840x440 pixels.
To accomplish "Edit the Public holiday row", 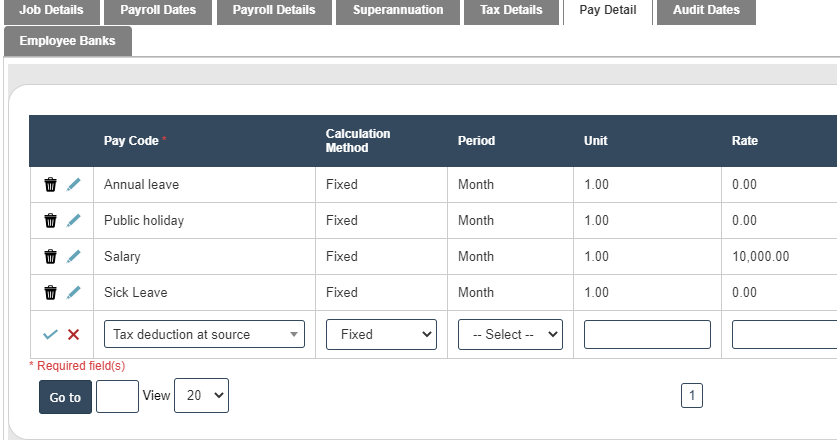I will tap(73, 221).
